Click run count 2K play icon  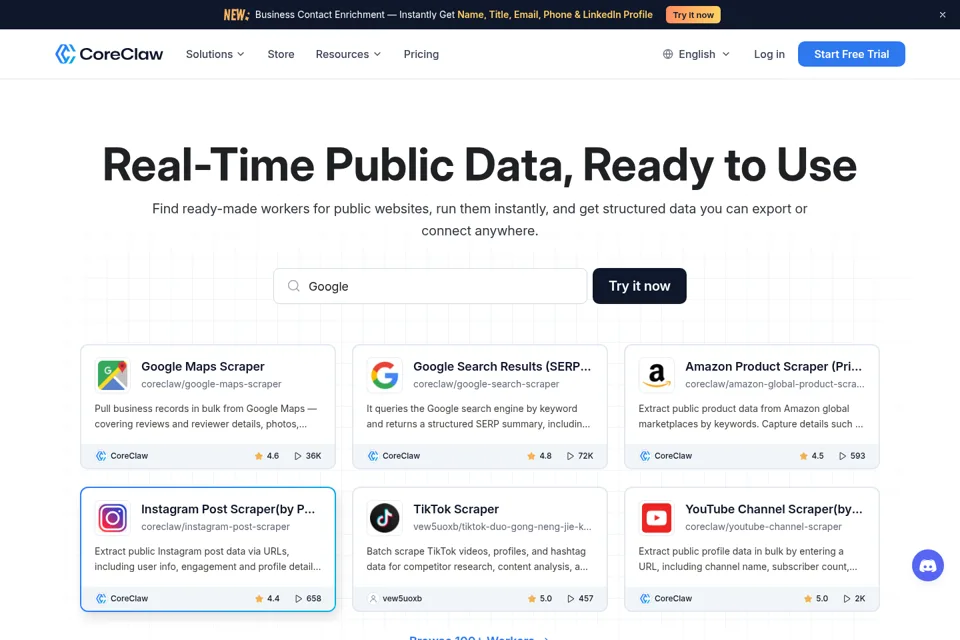pos(847,598)
